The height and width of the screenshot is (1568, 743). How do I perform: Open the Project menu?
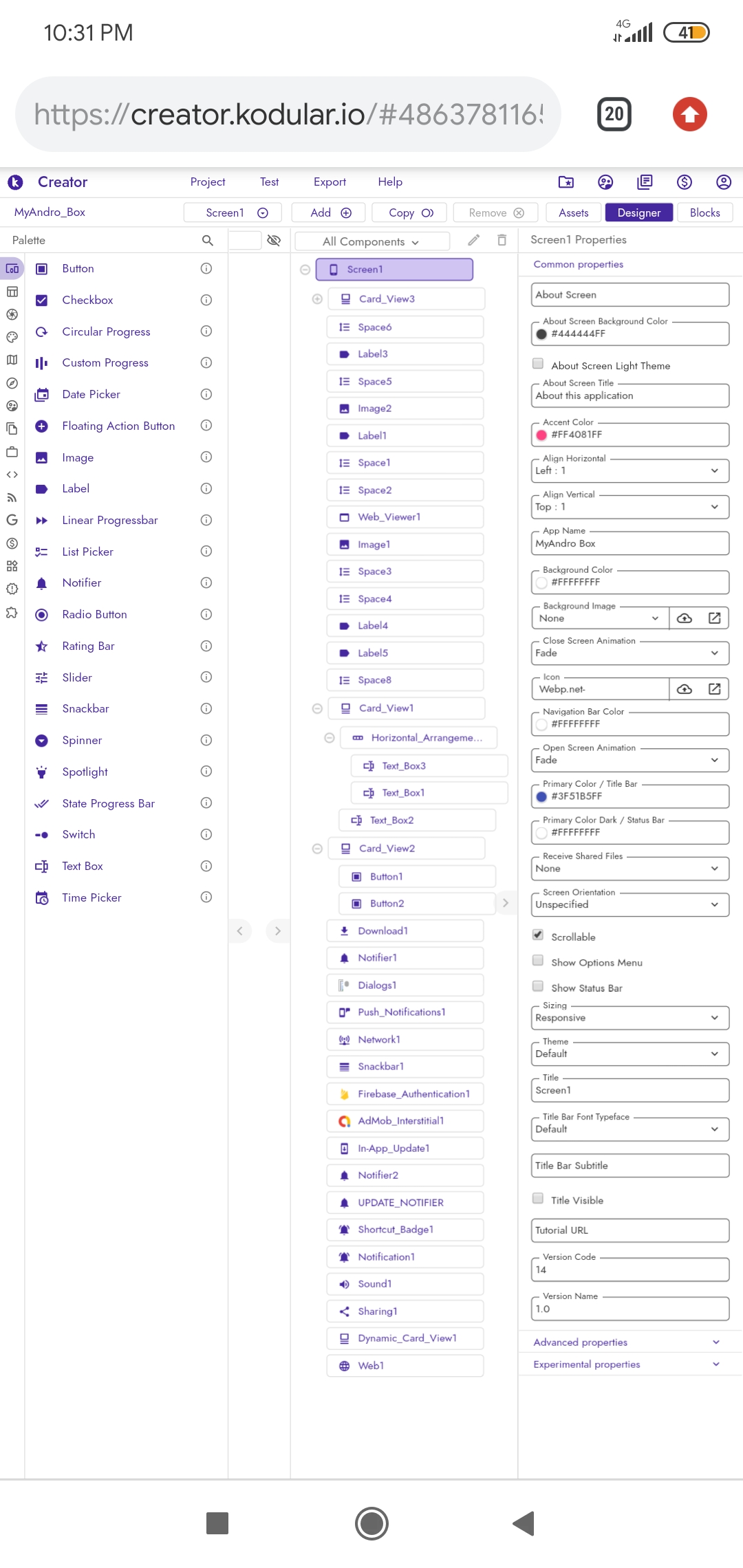(x=208, y=182)
